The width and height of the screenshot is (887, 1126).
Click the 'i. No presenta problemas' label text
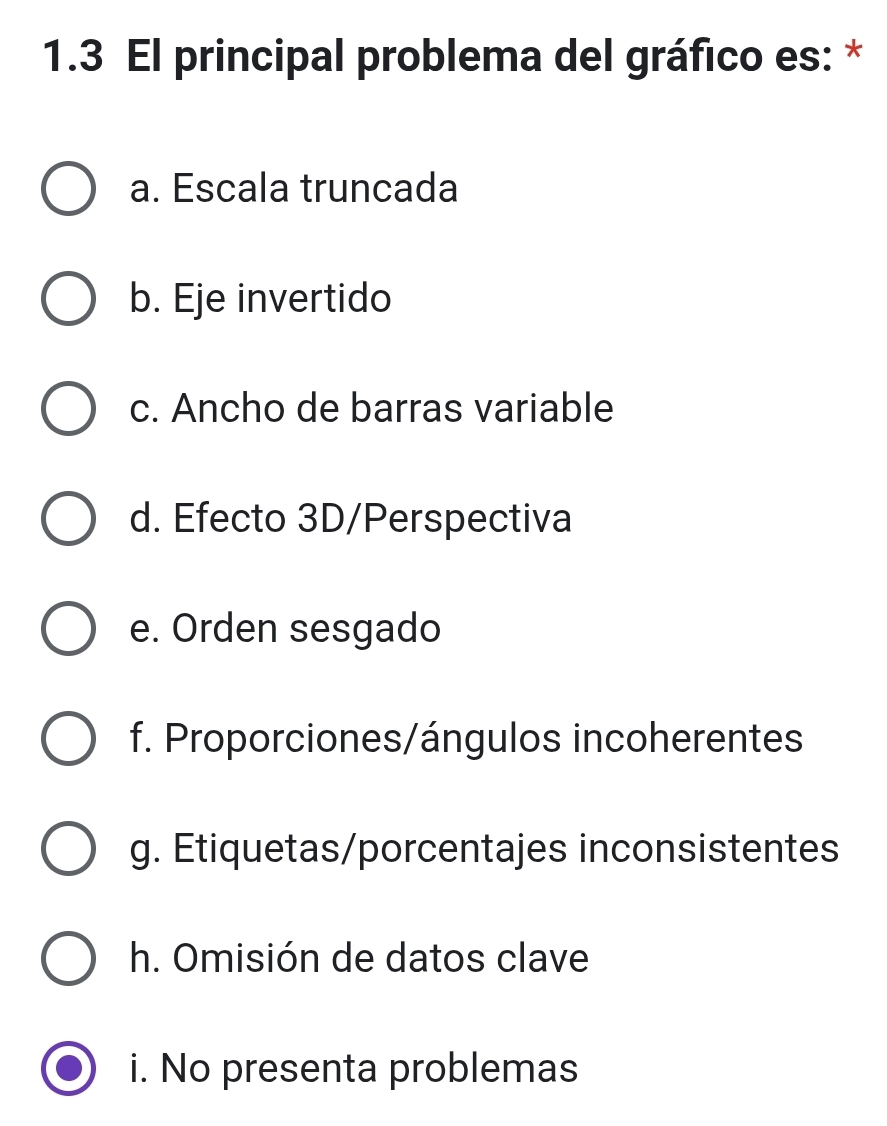(354, 1068)
